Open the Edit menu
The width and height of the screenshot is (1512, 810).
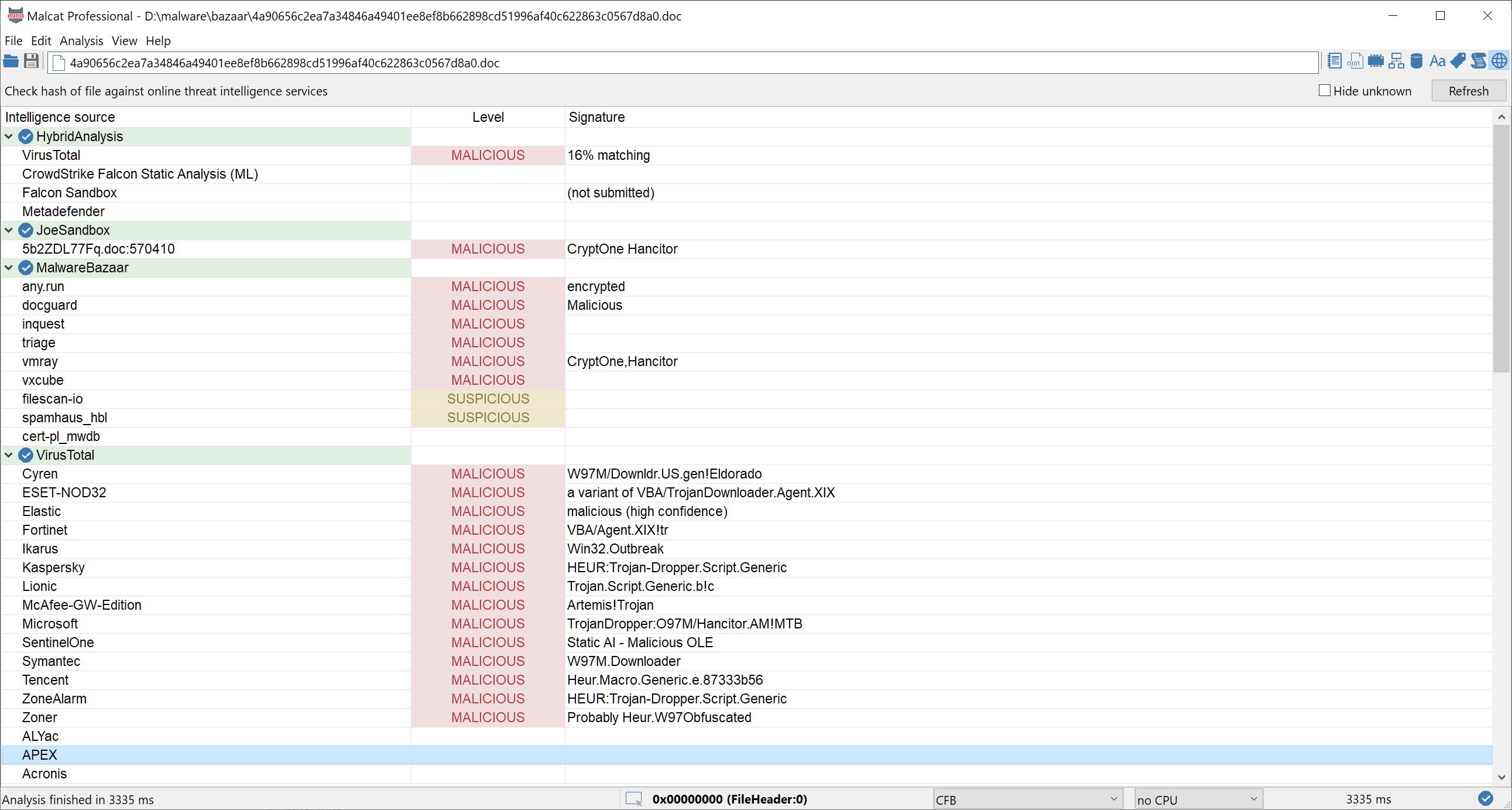pyautogui.click(x=41, y=40)
